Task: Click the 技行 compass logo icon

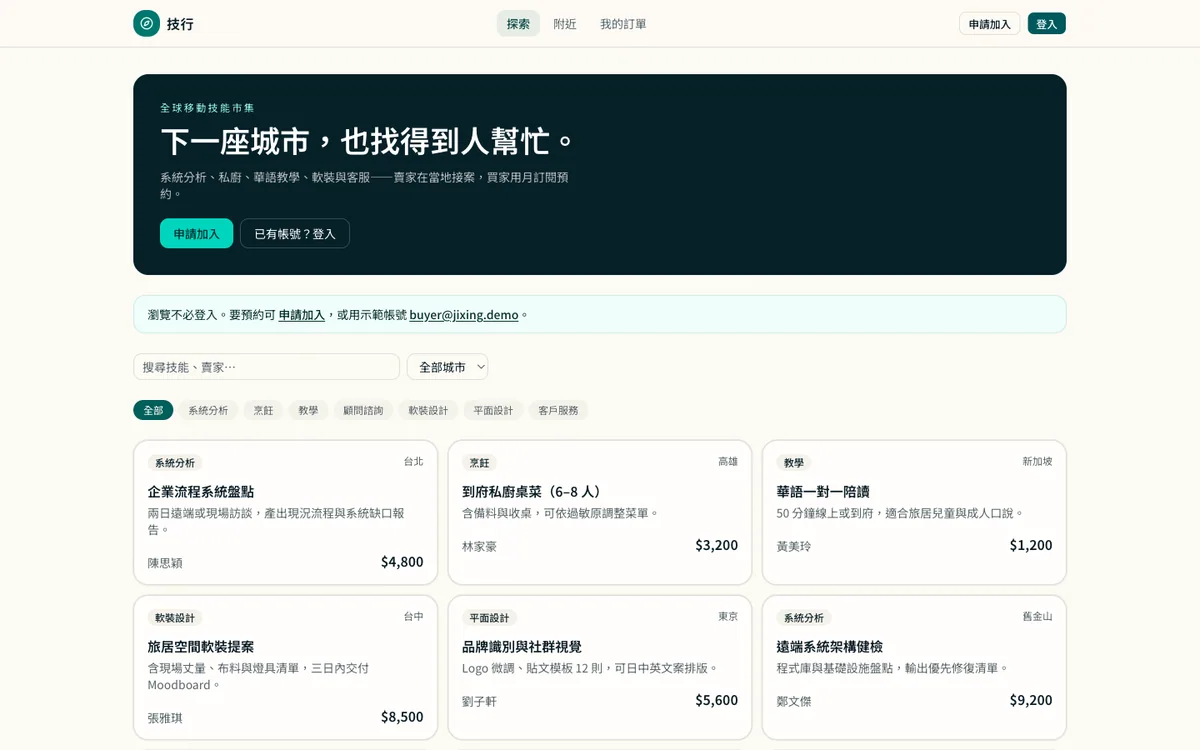Action: pos(146,23)
